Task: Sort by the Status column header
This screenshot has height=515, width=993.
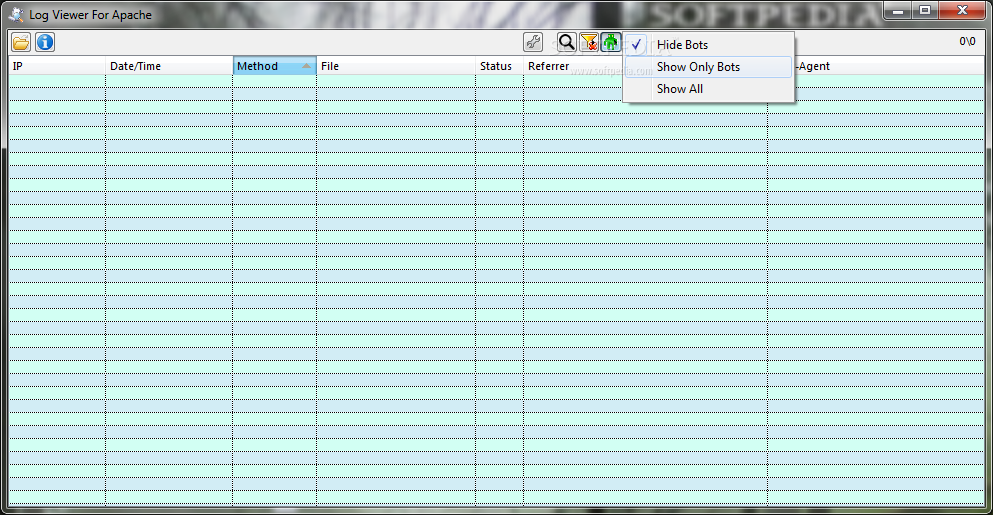Action: coord(500,66)
